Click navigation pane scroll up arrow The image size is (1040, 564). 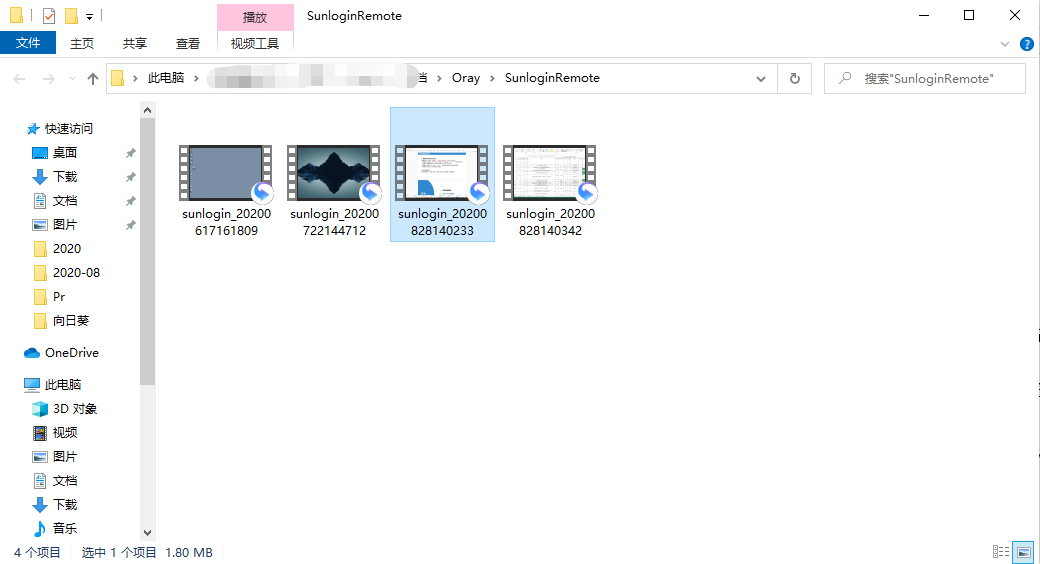[x=147, y=110]
